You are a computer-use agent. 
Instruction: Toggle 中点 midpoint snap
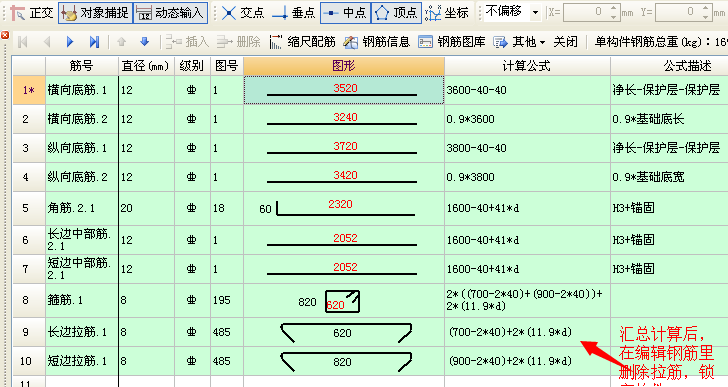coord(345,13)
